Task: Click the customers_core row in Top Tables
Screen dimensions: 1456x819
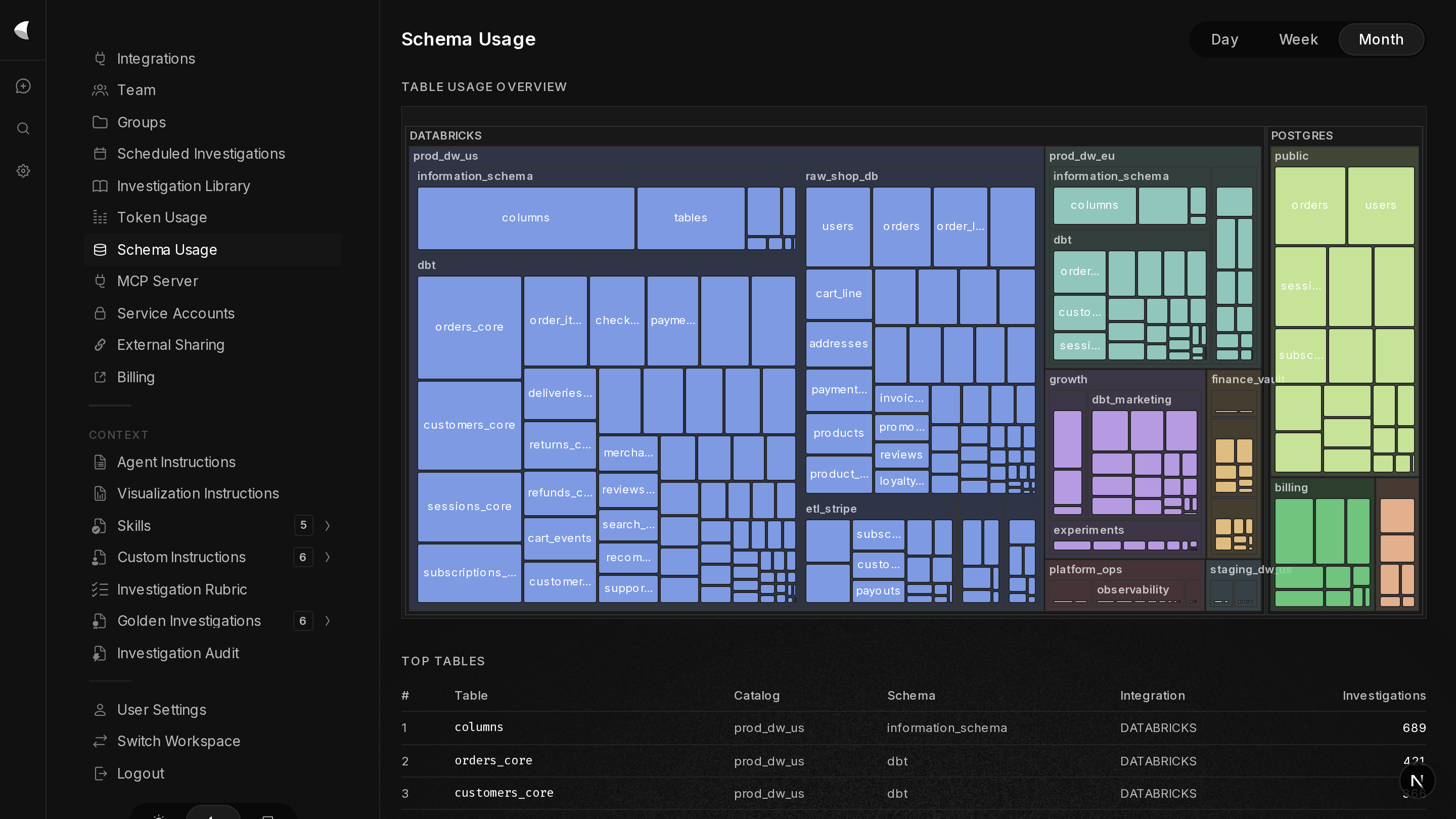Action: click(914, 793)
